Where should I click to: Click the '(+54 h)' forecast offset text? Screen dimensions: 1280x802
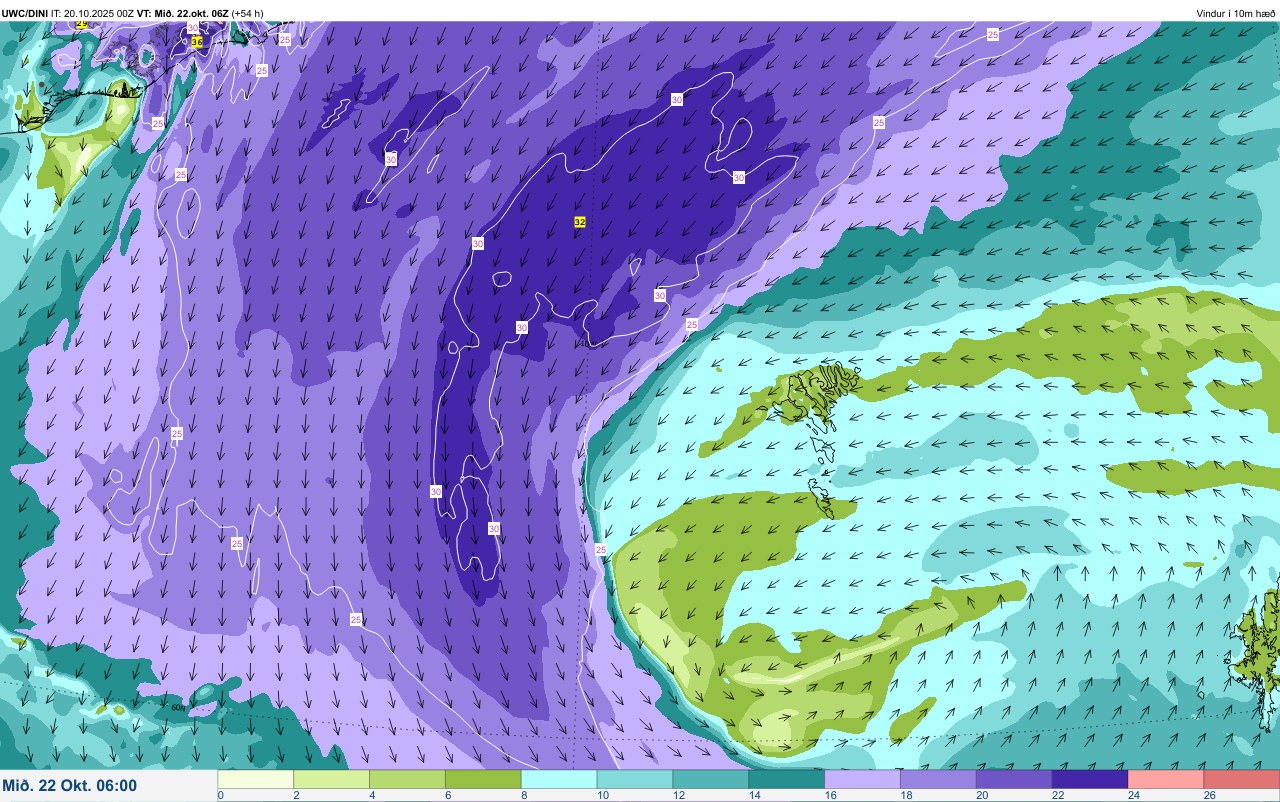coord(247,13)
